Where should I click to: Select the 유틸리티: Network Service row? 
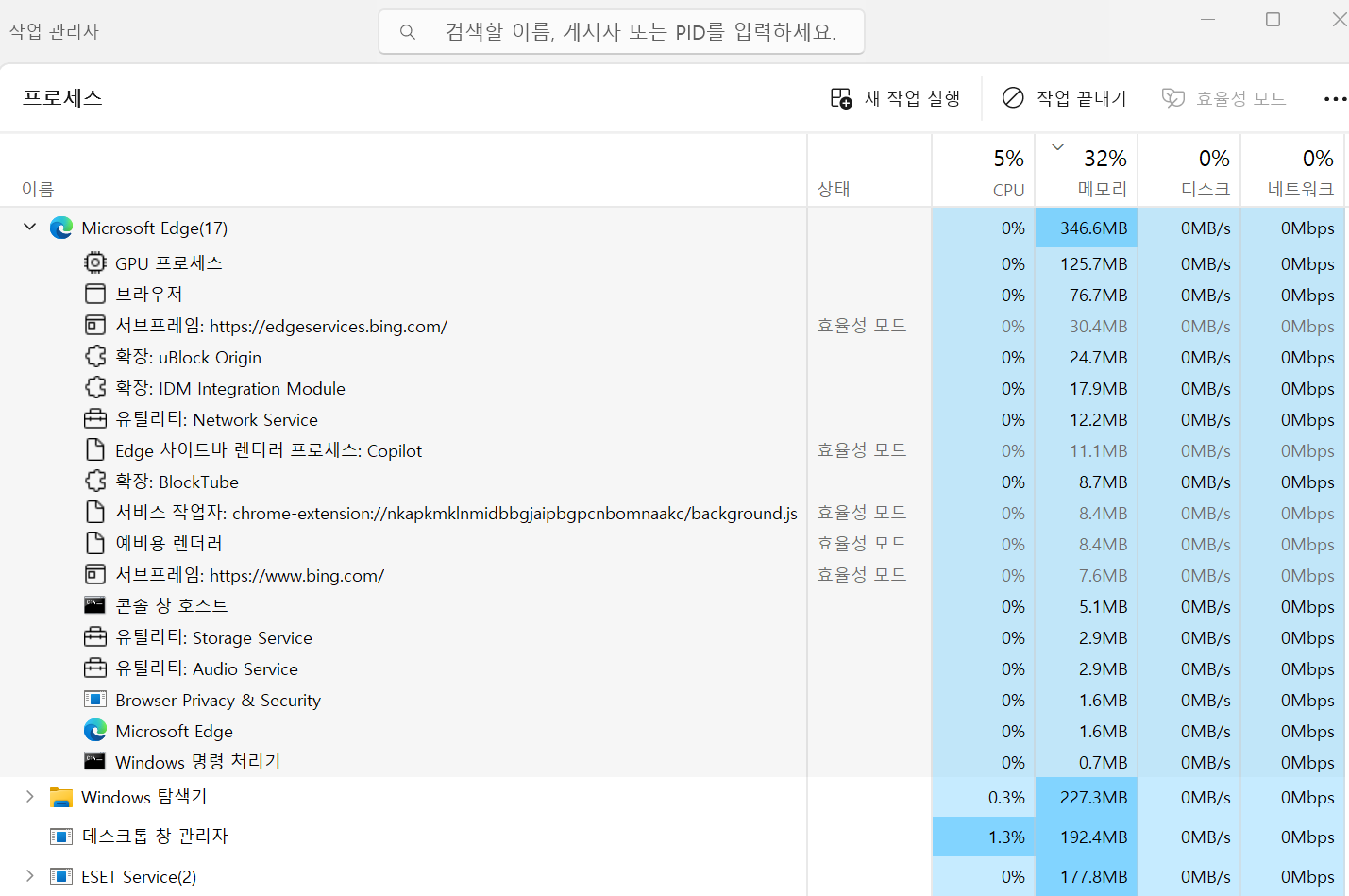(674, 419)
